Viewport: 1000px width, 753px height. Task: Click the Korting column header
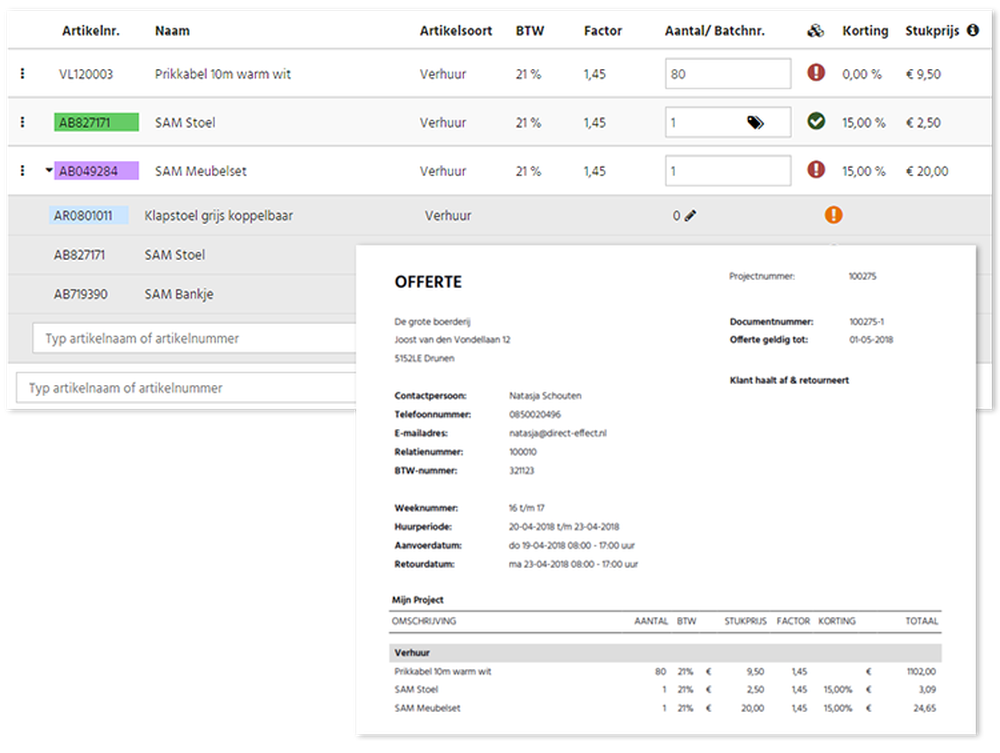[x=865, y=31]
